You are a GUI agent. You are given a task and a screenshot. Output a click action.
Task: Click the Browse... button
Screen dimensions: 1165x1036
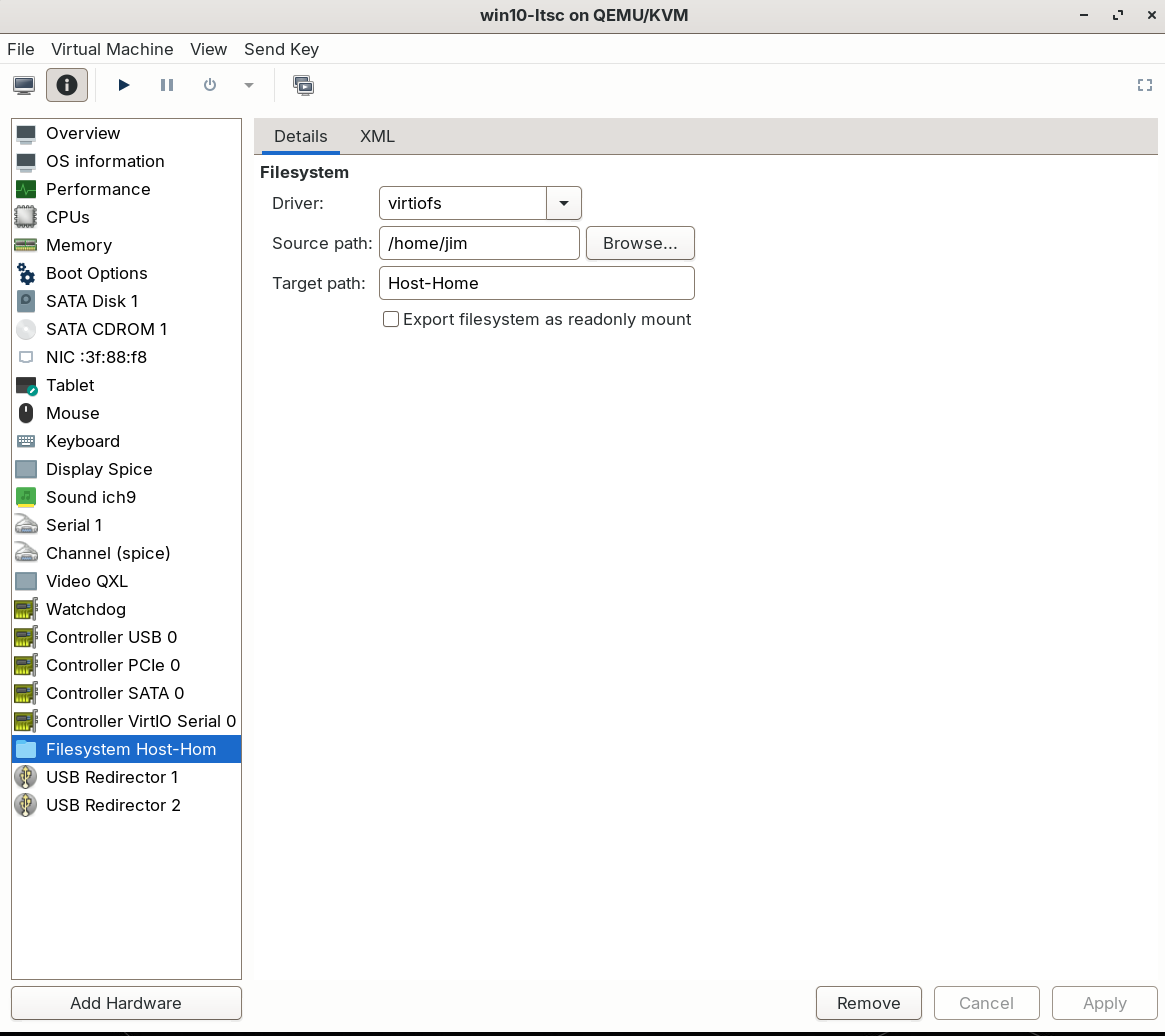point(640,243)
